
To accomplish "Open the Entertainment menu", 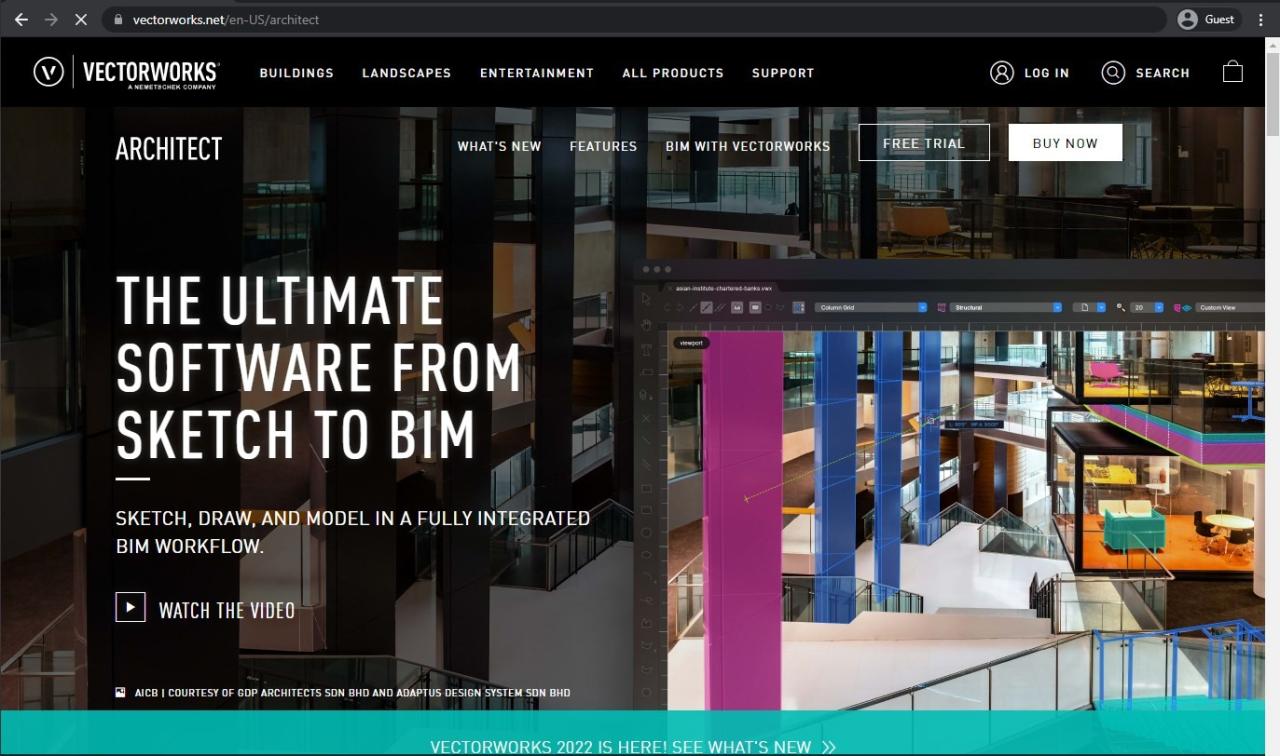I will click(537, 73).
